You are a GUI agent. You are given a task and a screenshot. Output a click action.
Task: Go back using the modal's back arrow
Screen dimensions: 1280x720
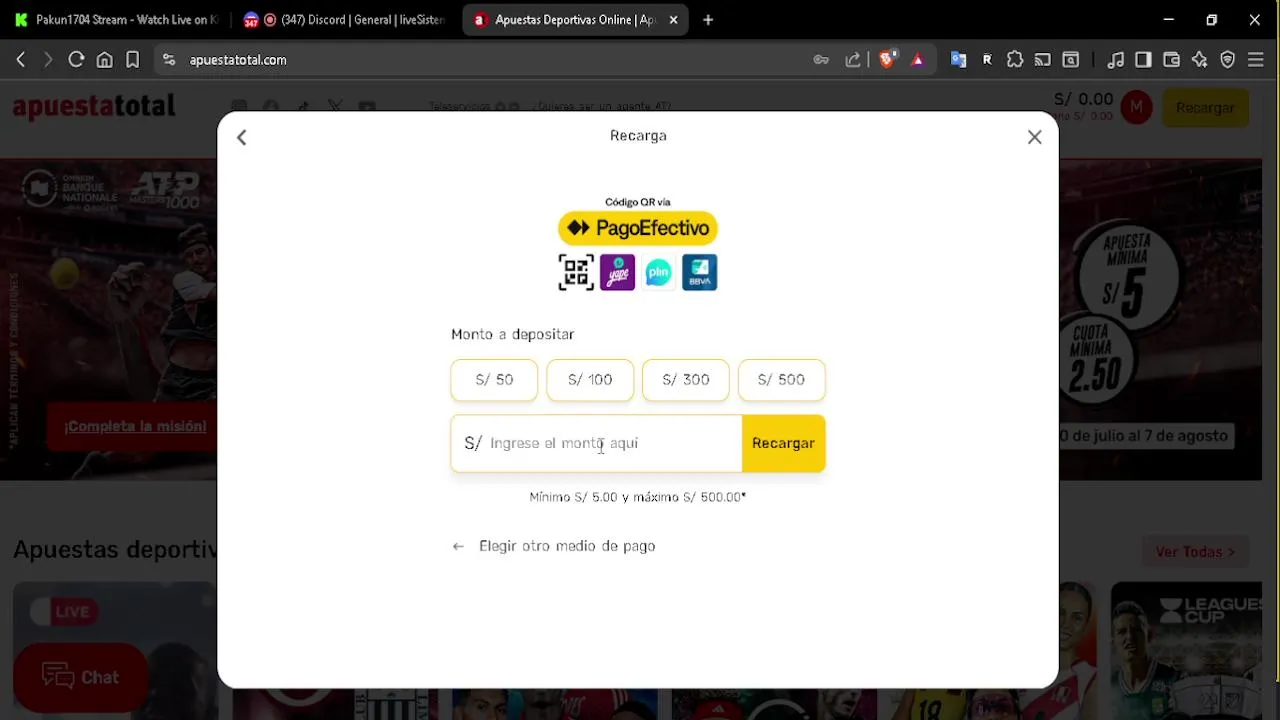point(241,137)
